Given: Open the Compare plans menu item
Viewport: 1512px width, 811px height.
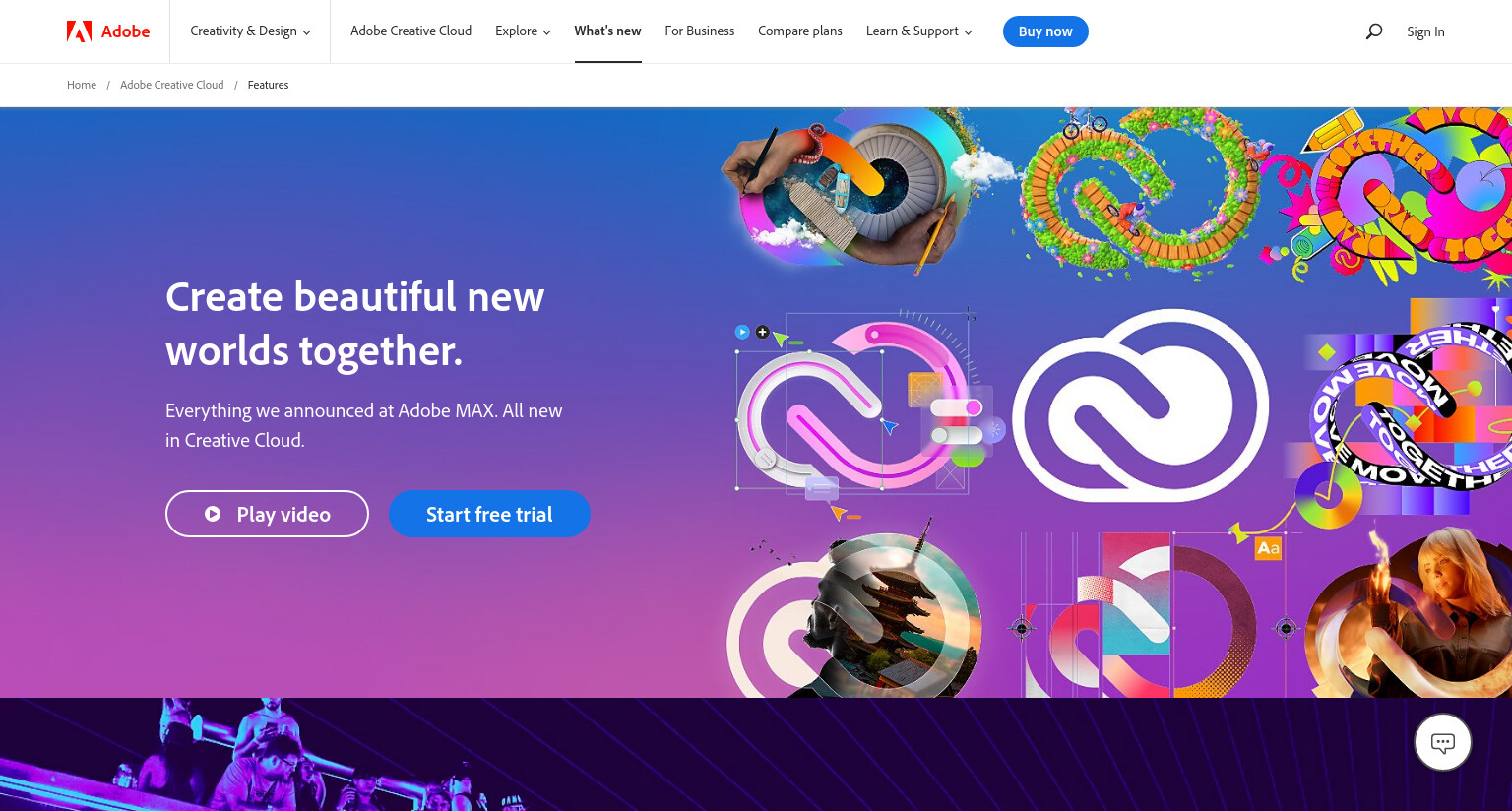Looking at the screenshot, I should tap(799, 31).
